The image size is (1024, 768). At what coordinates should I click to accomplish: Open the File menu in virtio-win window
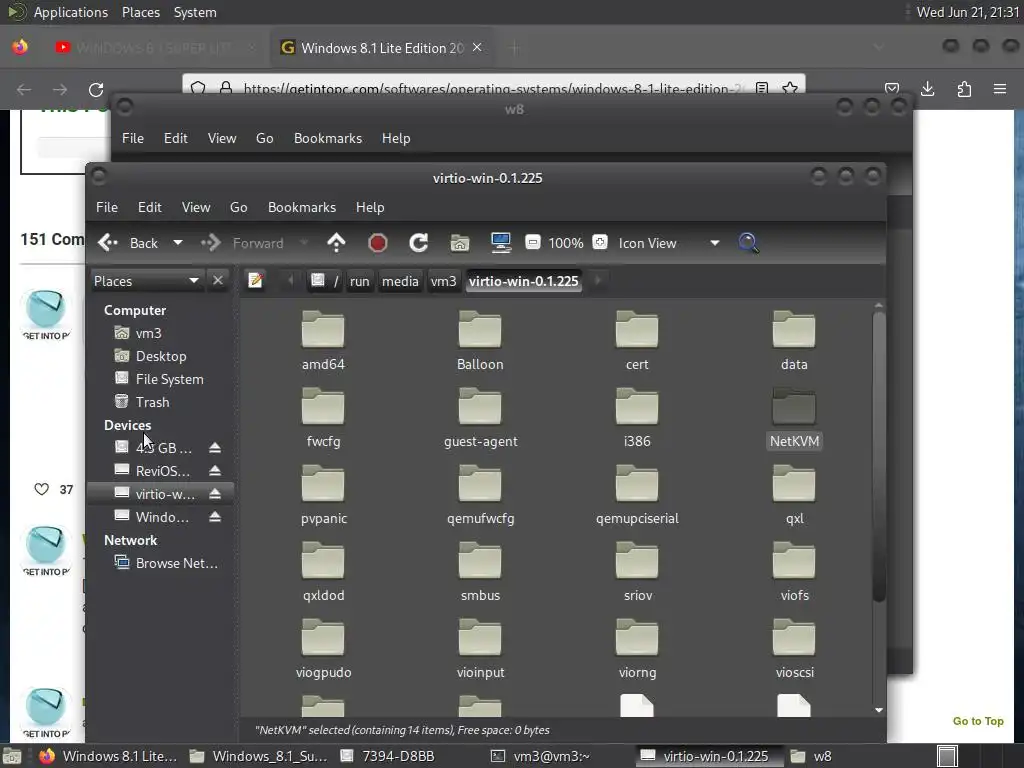[x=106, y=207]
